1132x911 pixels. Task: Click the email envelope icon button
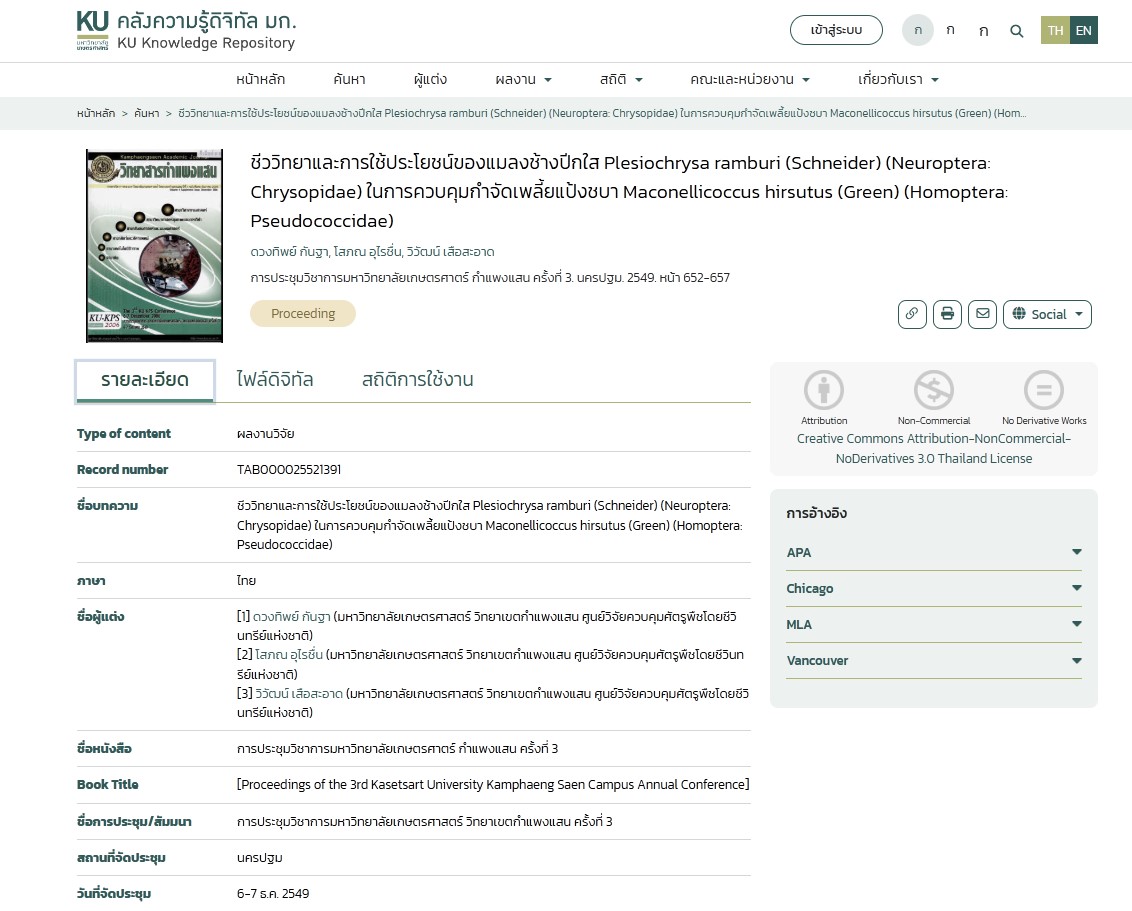(x=983, y=314)
